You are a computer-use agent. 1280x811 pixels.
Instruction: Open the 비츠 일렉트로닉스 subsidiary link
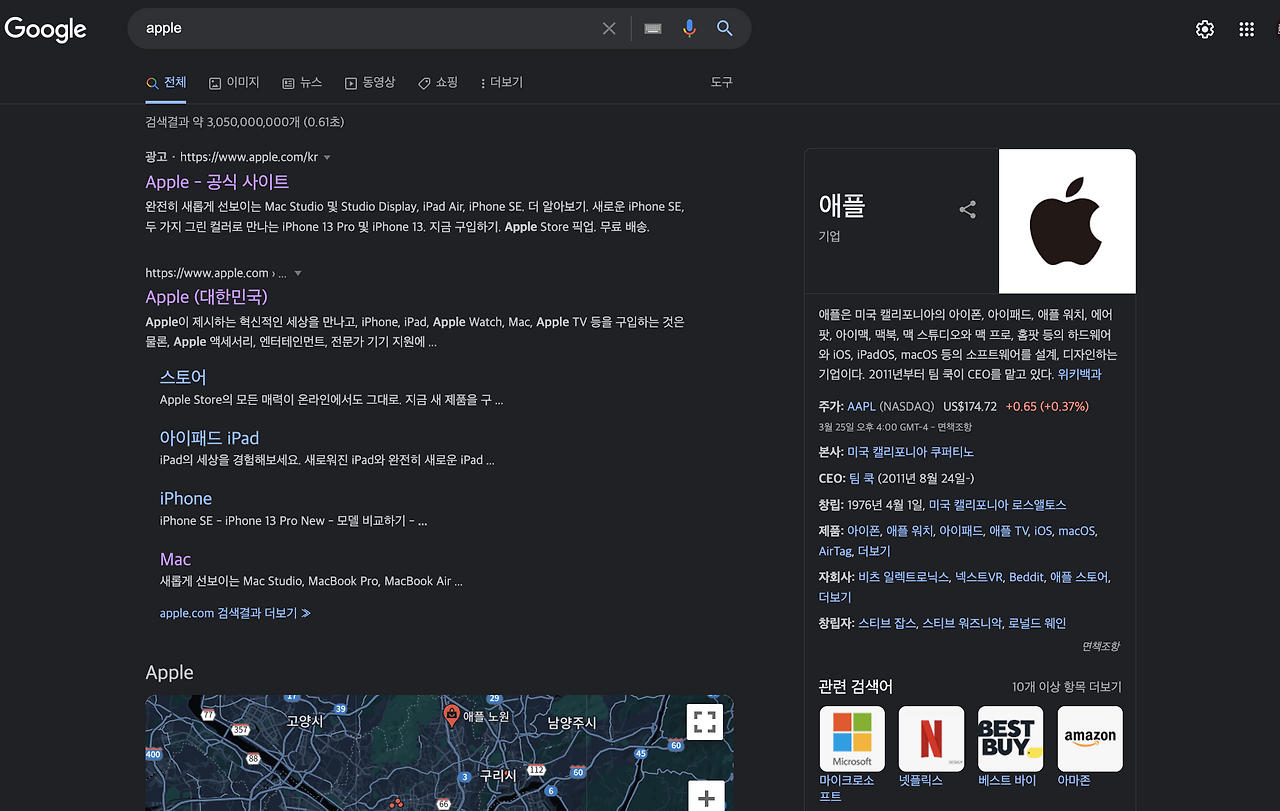point(903,577)
